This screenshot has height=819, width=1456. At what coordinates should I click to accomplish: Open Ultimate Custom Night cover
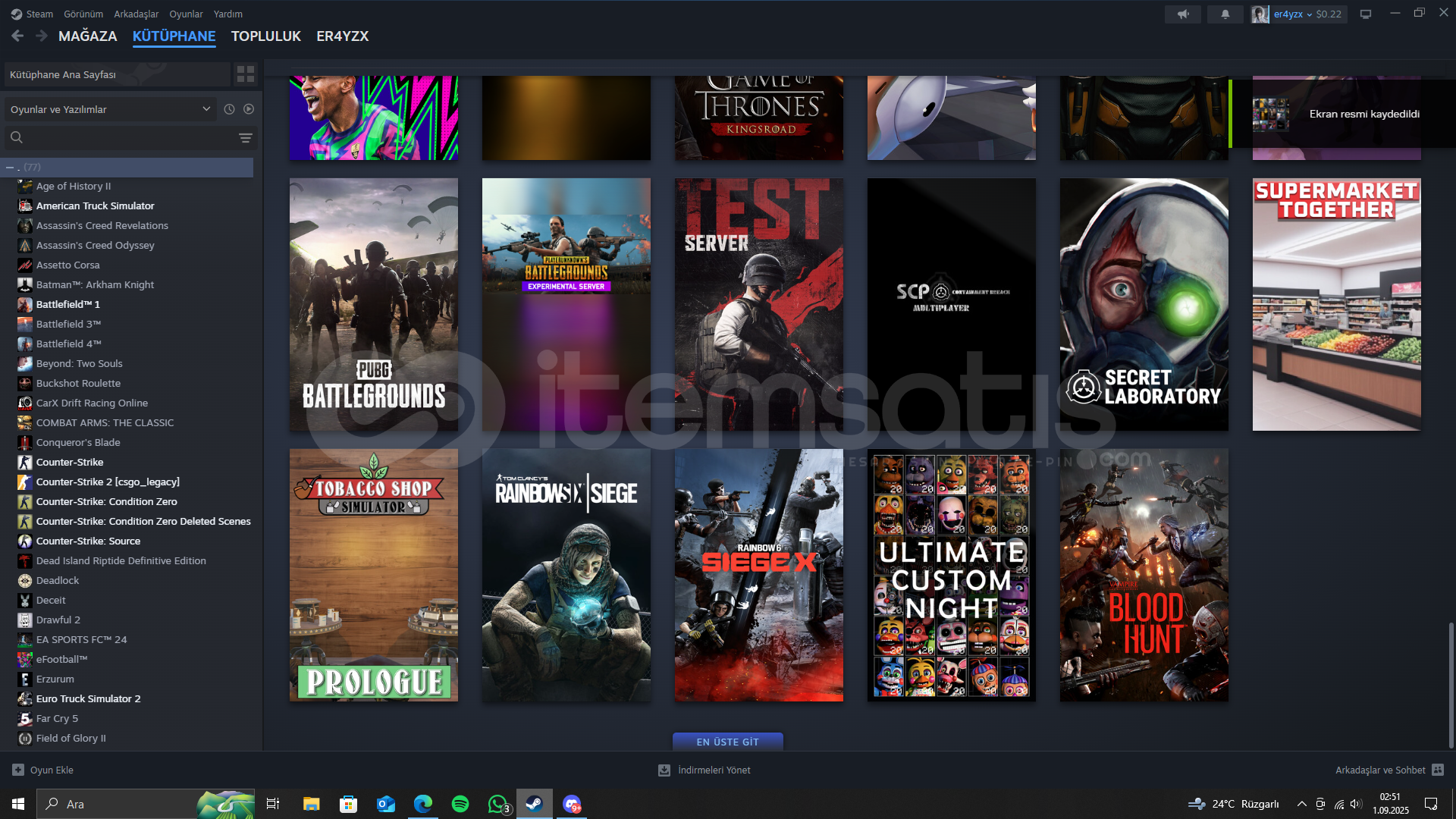(952, 575)
